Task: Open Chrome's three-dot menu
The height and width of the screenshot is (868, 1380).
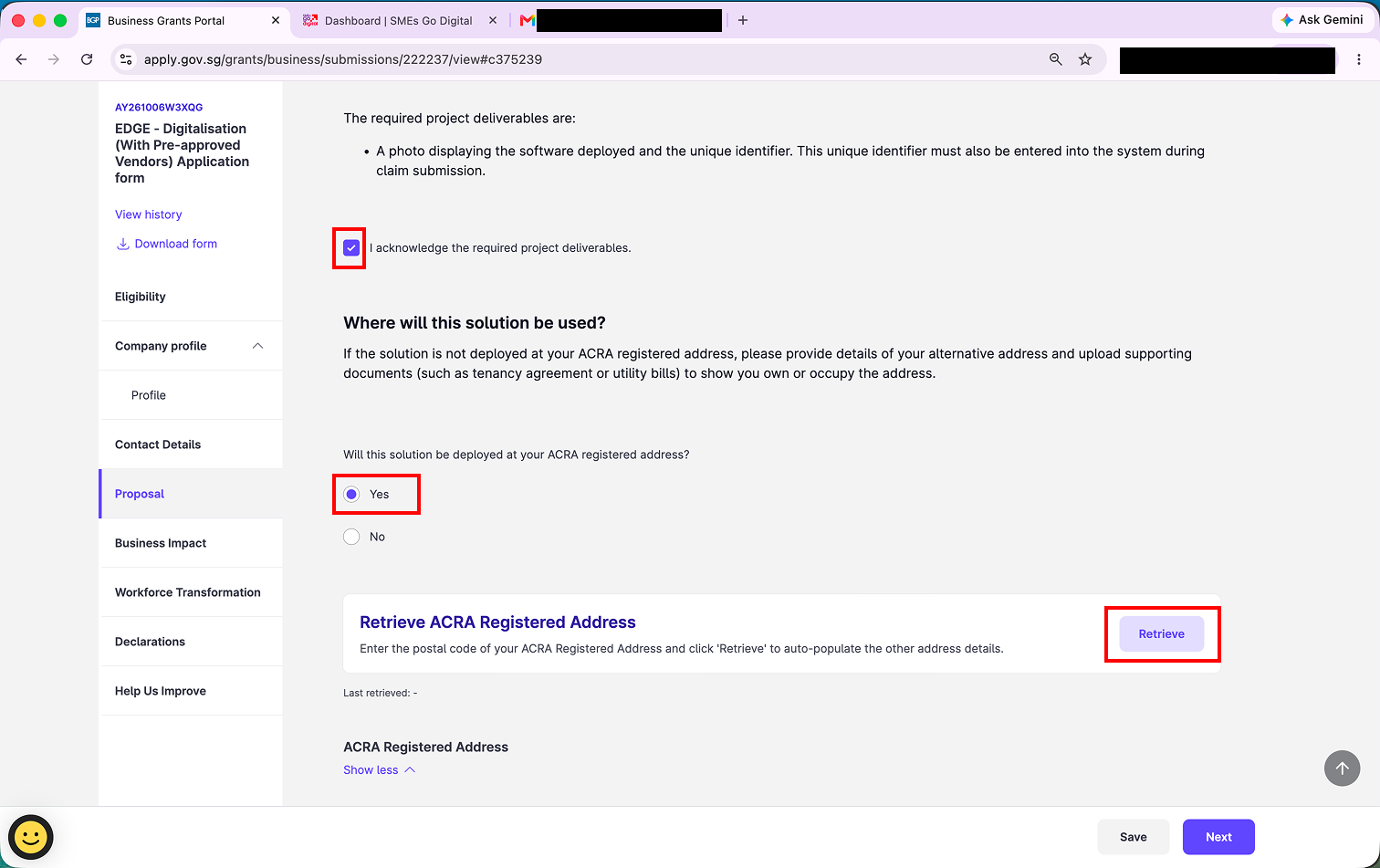Action: point(1359,59)
